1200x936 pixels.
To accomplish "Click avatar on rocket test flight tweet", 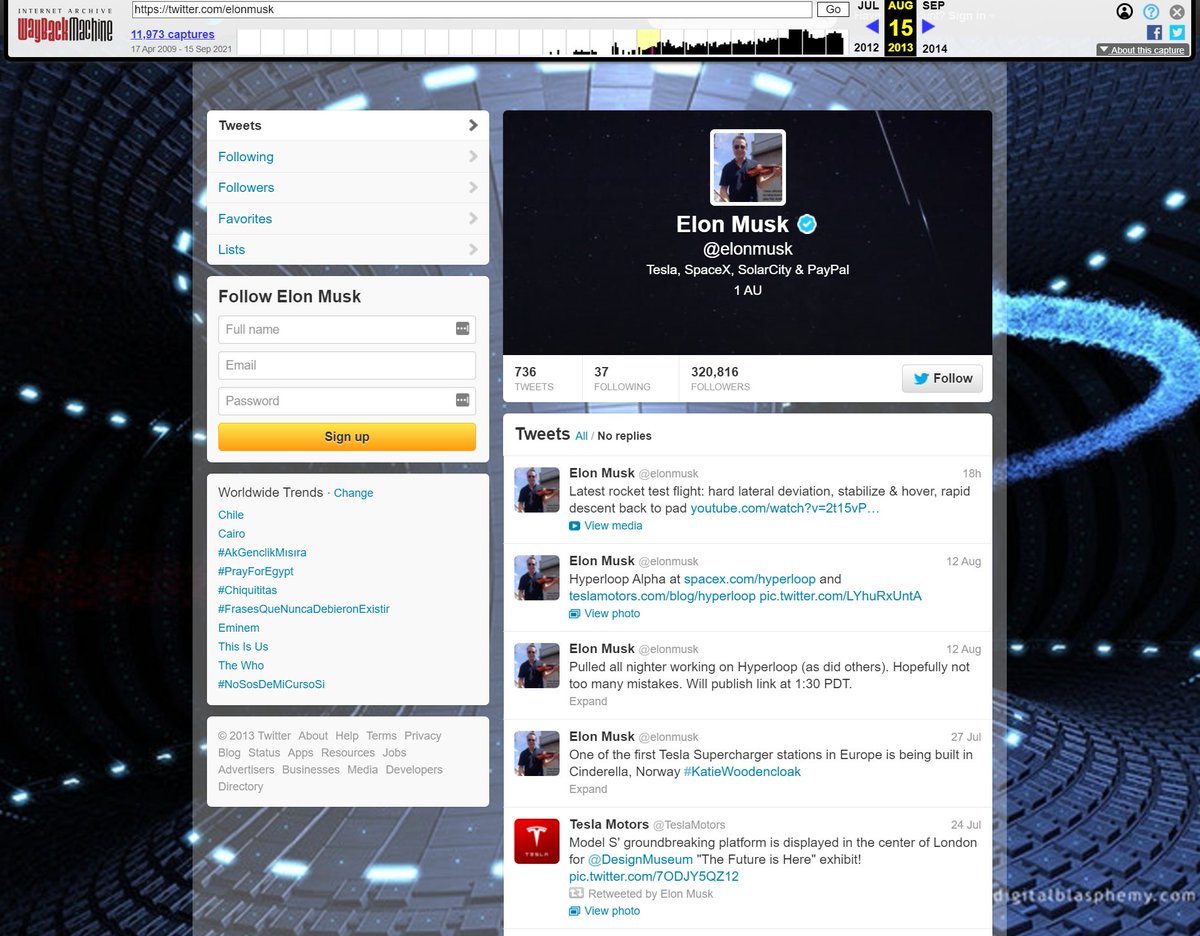I will pos(537,490).
